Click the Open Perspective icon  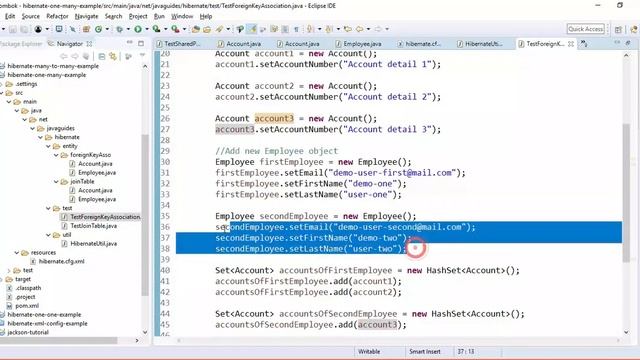(618, 29)
